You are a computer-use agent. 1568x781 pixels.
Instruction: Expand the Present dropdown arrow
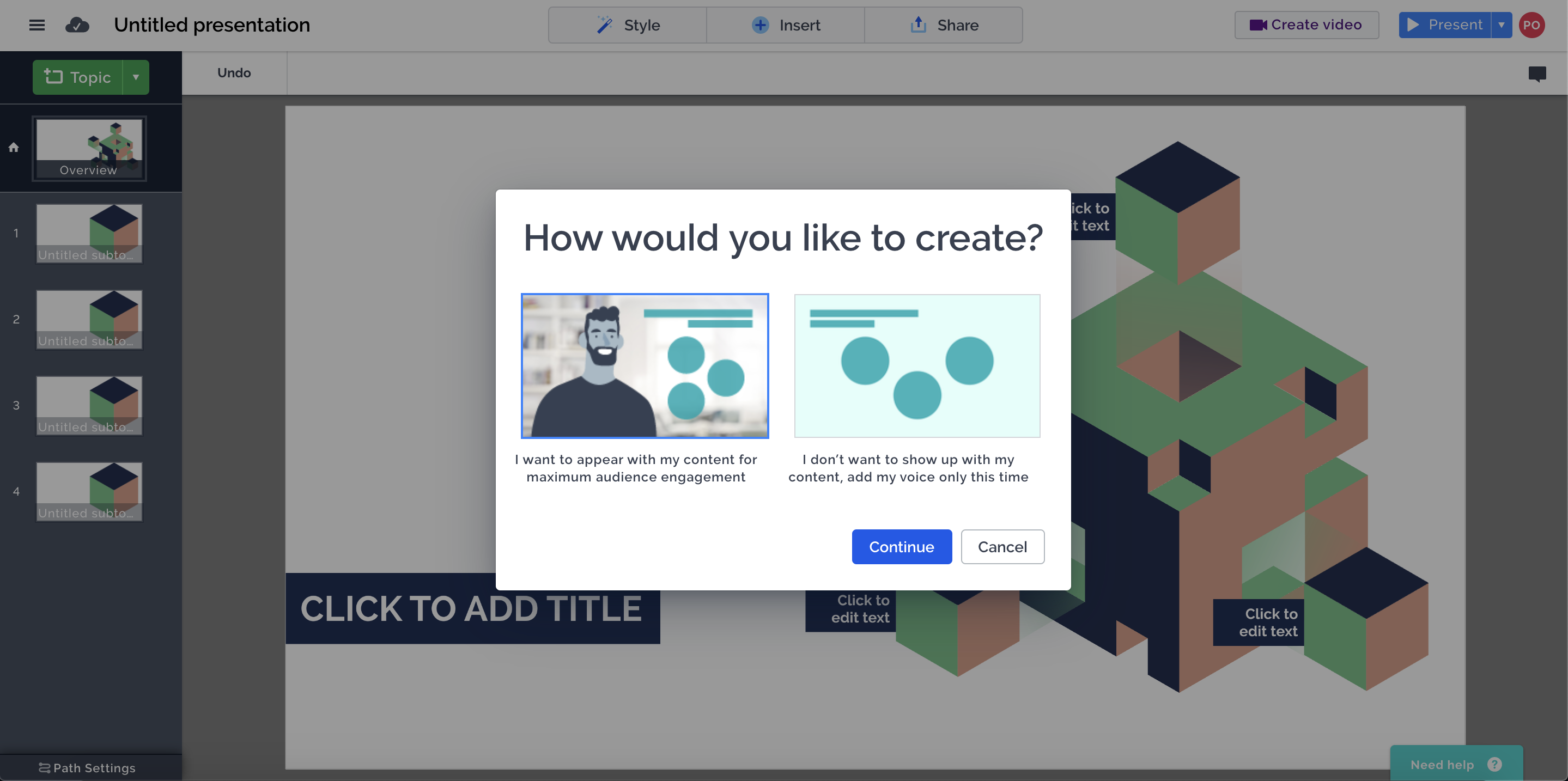click(1502, 25)
